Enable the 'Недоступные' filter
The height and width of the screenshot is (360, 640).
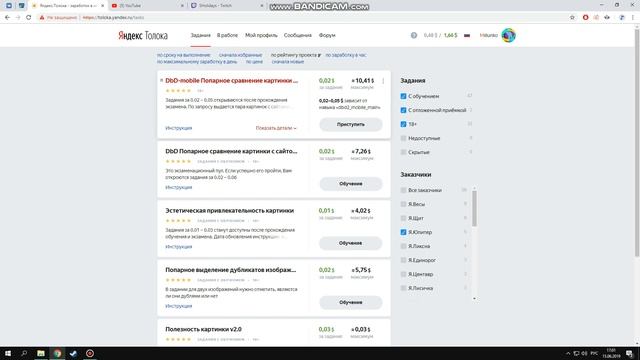pyautogui.click(x=403, y=138)
